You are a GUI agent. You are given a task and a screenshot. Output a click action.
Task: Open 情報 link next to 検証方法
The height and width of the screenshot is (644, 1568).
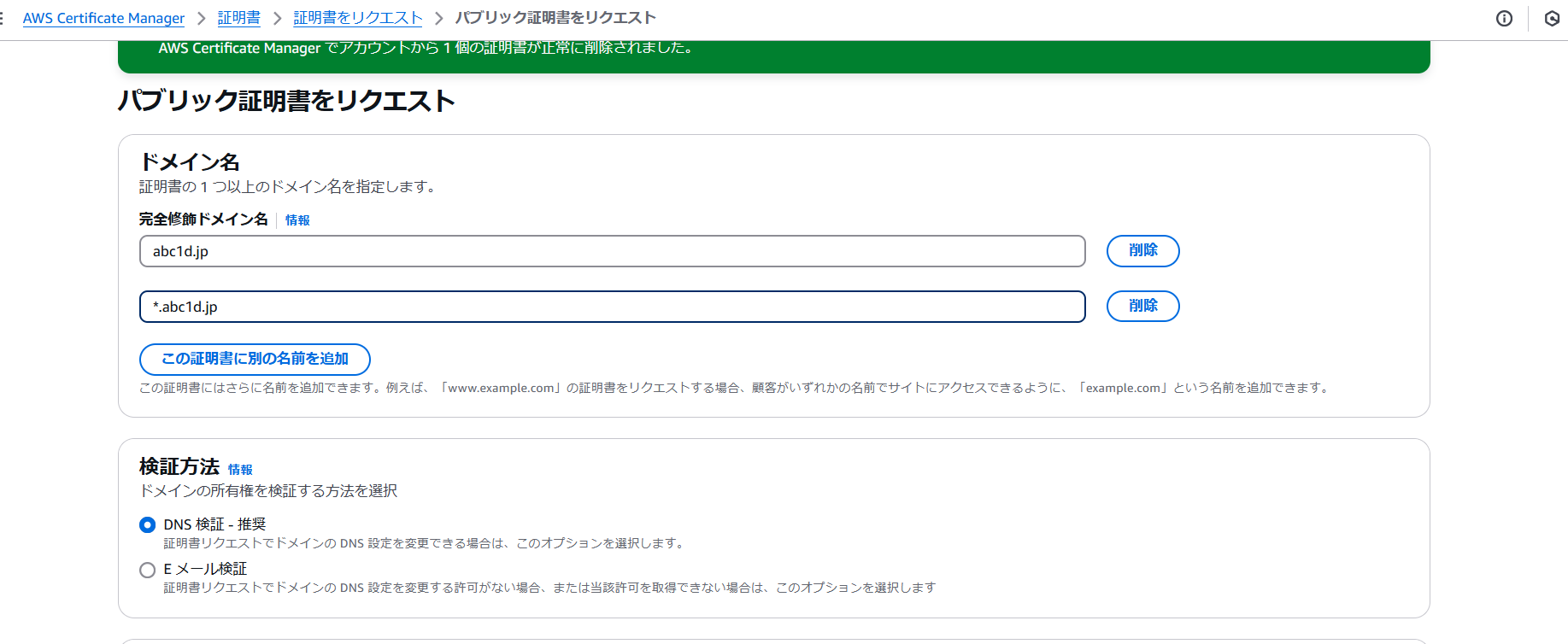tap(240, 470)
